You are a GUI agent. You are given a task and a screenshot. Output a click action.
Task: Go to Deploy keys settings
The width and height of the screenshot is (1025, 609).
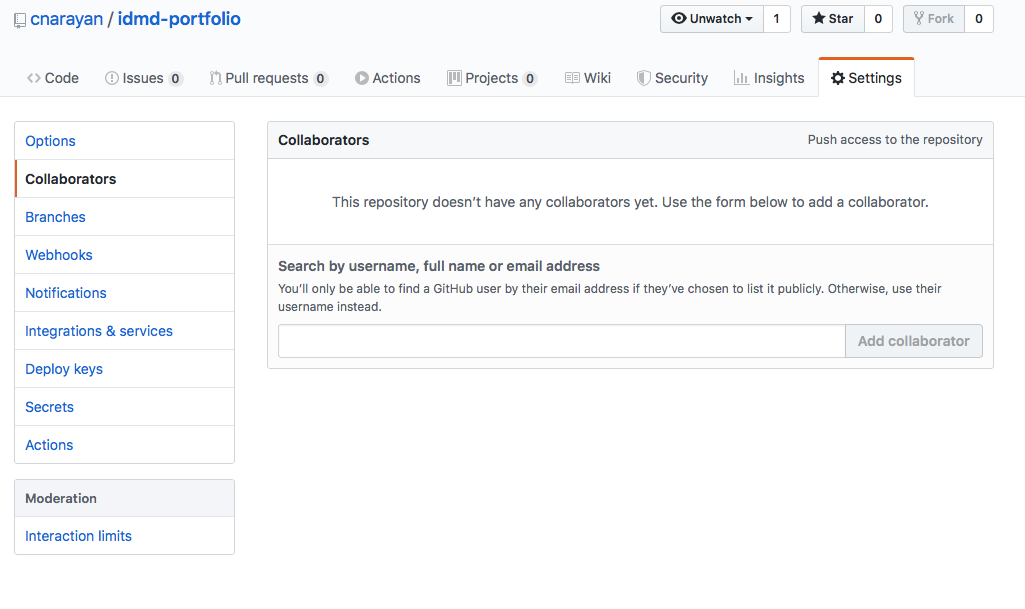124,369
